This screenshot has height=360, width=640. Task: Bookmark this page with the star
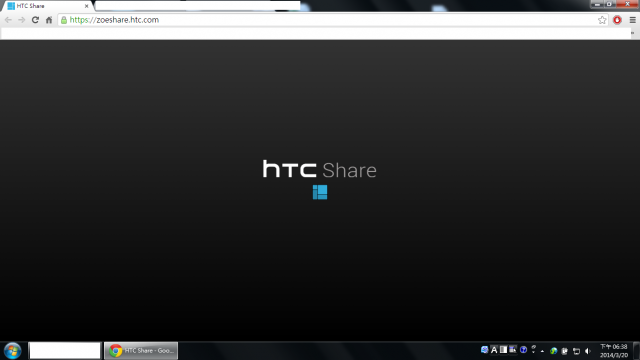(602, 20)
